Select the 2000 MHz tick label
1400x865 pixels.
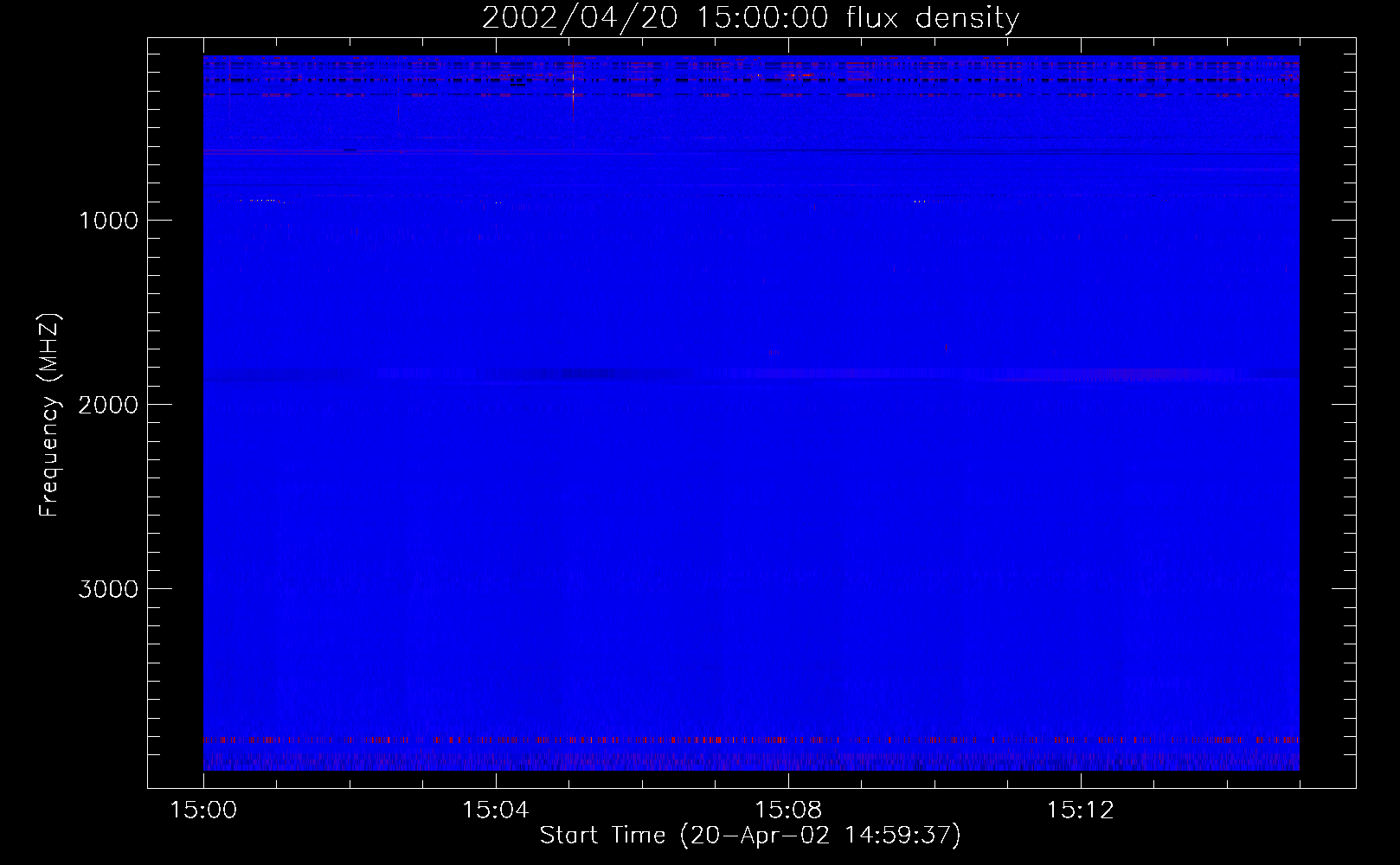coord(108,405)
